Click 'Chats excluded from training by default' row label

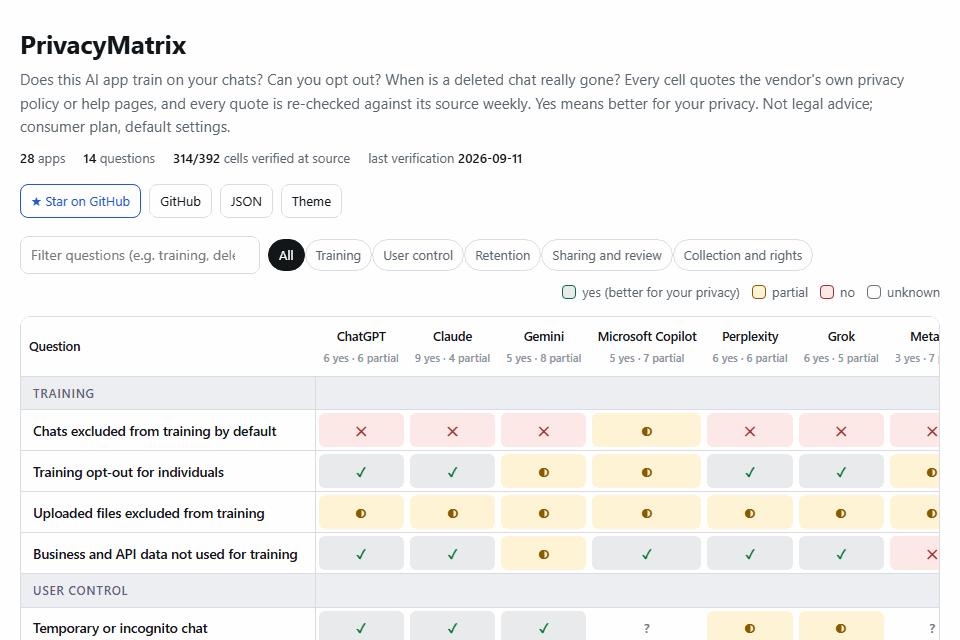155,431
